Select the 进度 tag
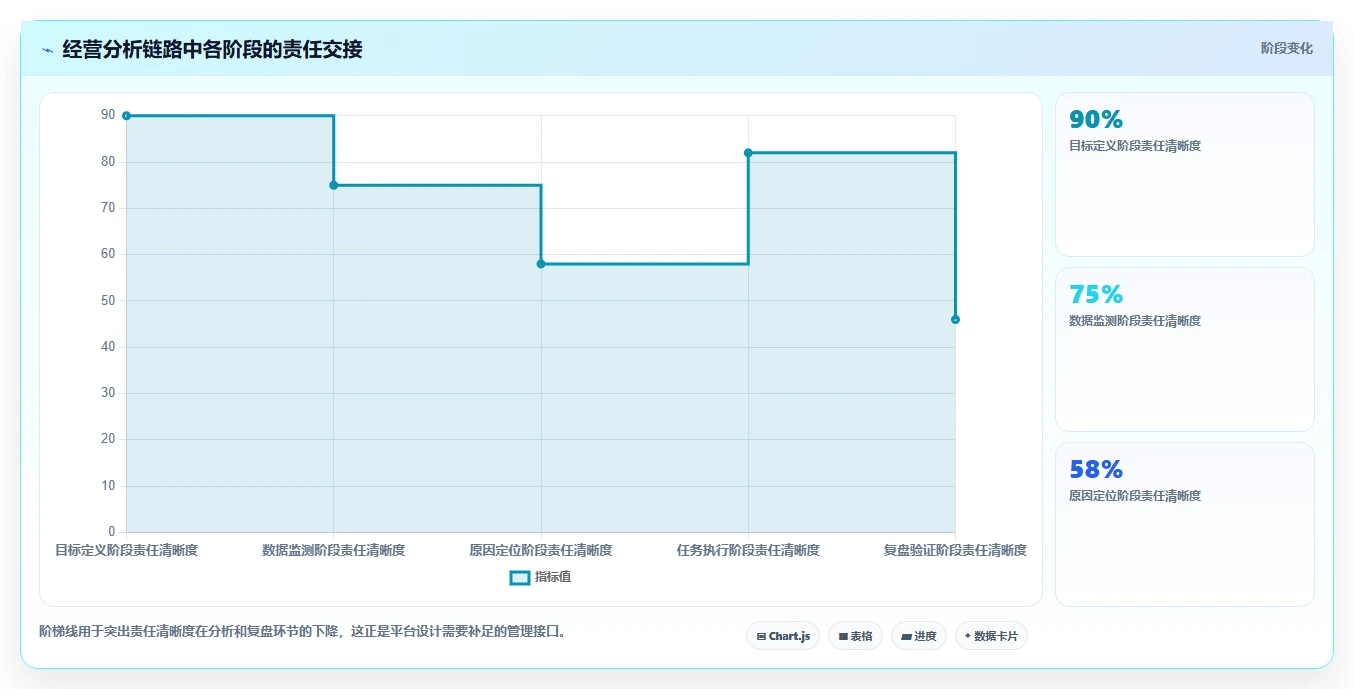 919,636
